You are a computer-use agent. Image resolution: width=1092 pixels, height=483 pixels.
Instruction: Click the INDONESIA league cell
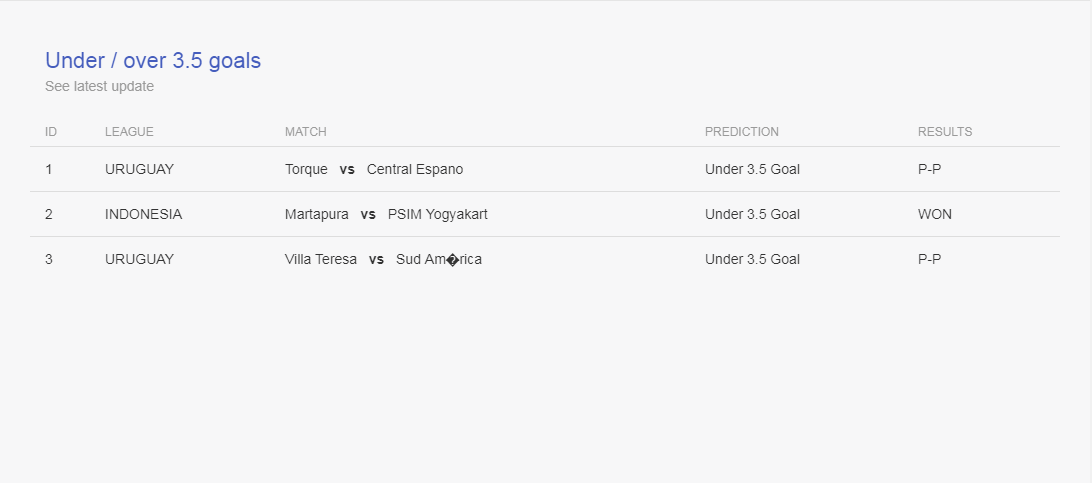[x=143, y=214]
